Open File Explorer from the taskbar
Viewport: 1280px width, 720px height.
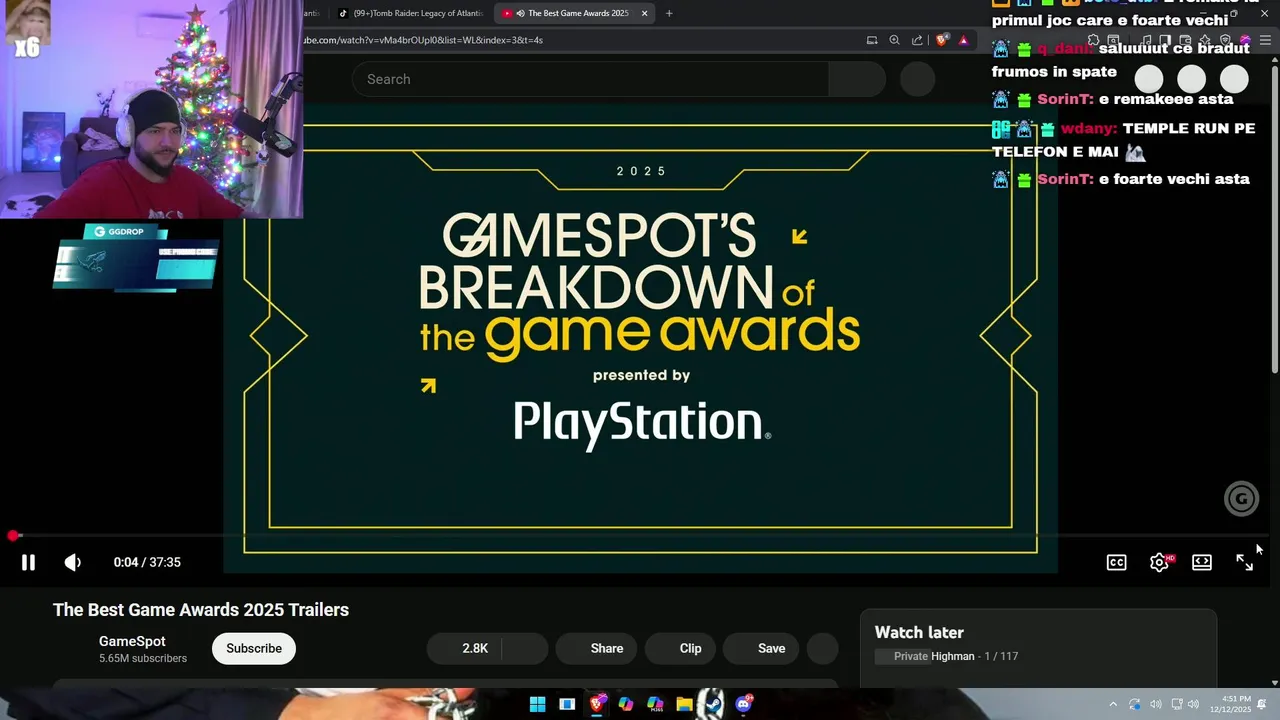pyautogui.click(x=684, y=704)
